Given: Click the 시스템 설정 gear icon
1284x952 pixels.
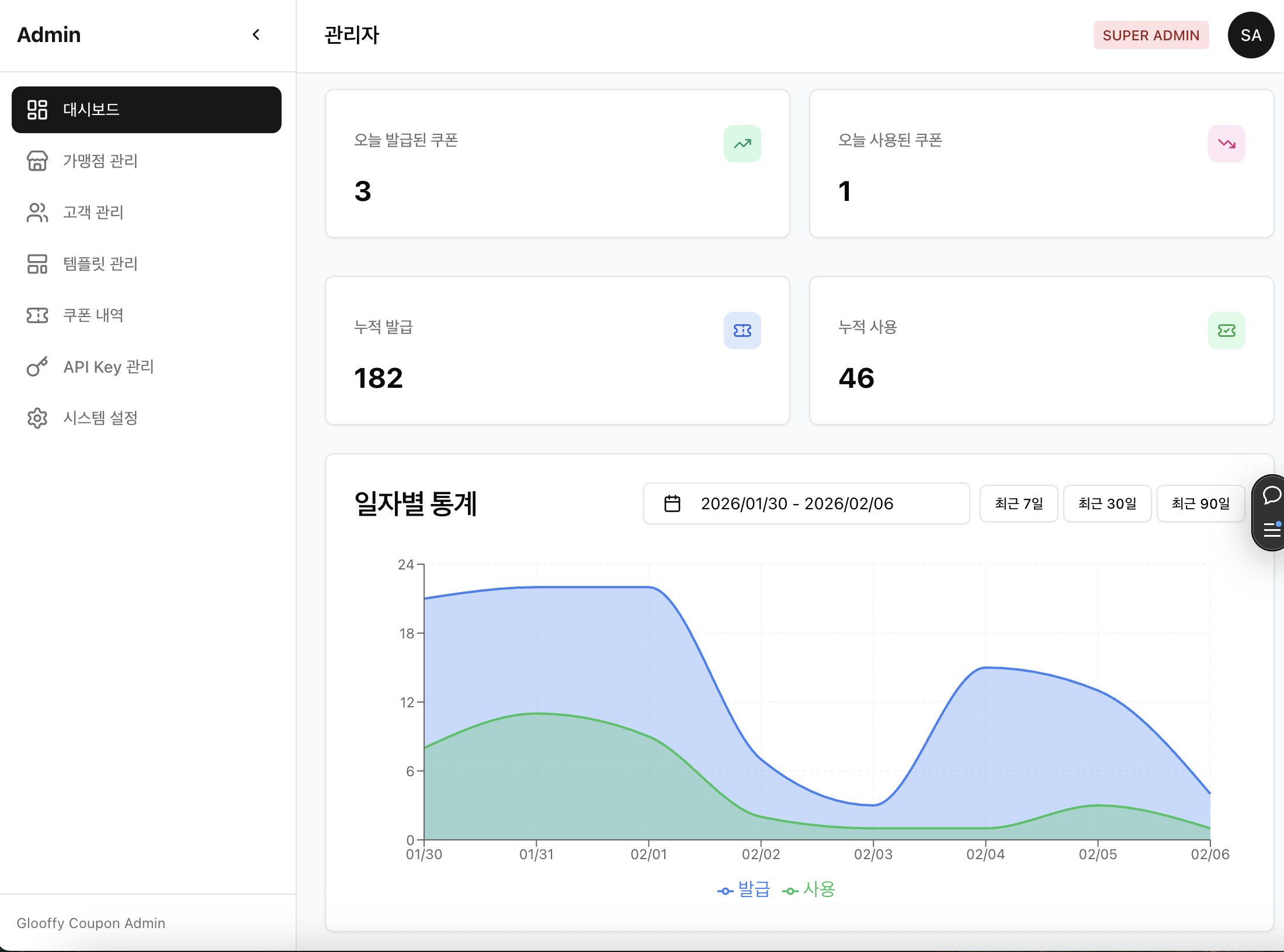Looking at the screenshot, I should pos(37,418).
